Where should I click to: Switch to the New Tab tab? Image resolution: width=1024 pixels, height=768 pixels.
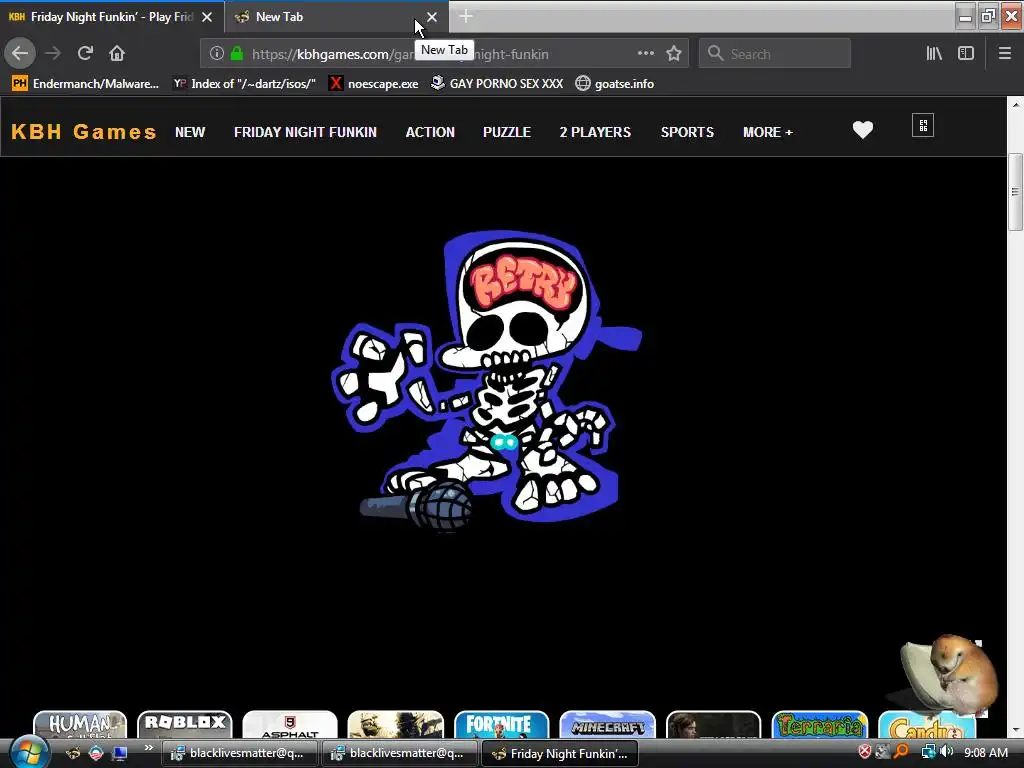pyautogui.click(x=336, y=17)
